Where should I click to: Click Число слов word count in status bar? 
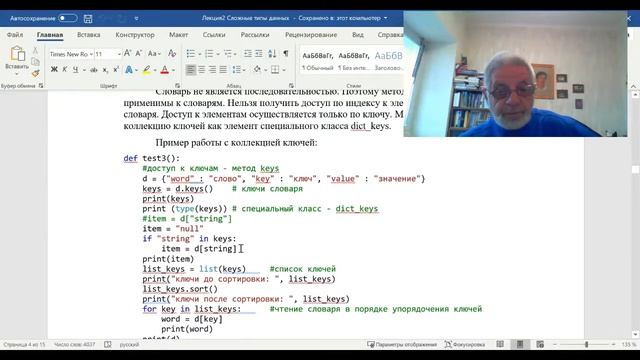click(x=74, y=344)
